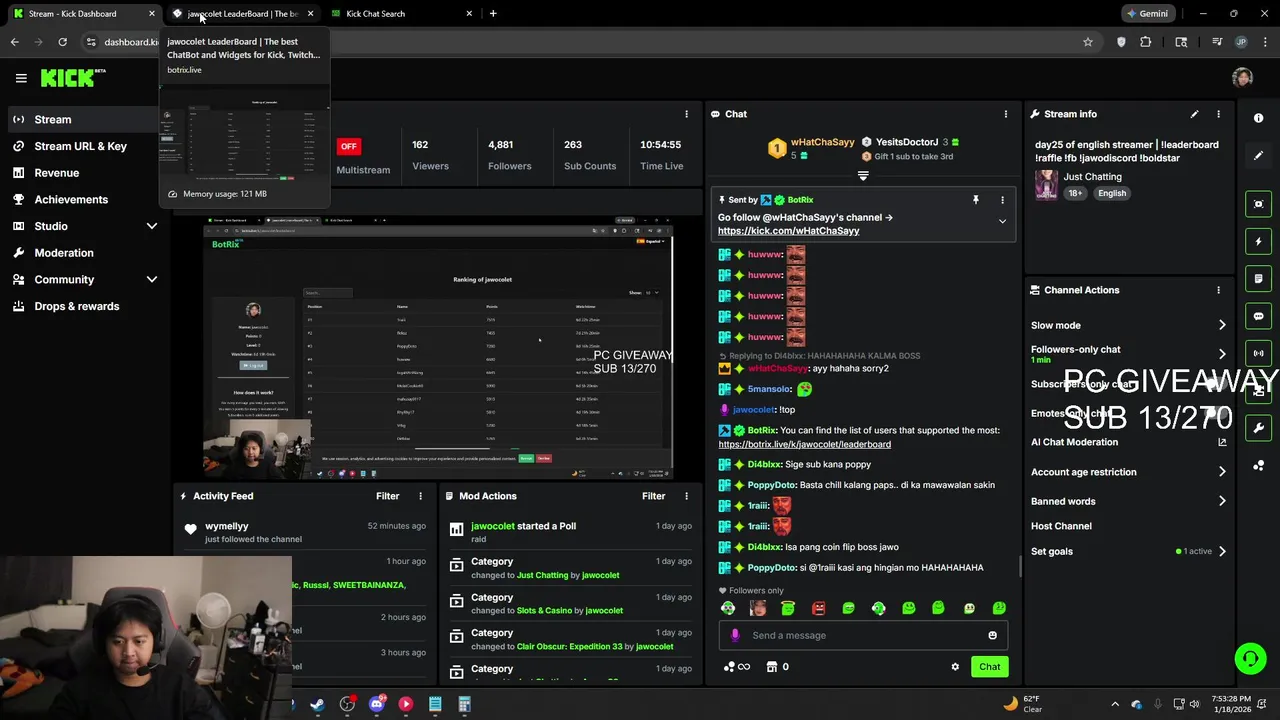Open the hamburger menu beside Kick logo
Viewport: 1280px width, 720px height.
(x=21, y=78)
